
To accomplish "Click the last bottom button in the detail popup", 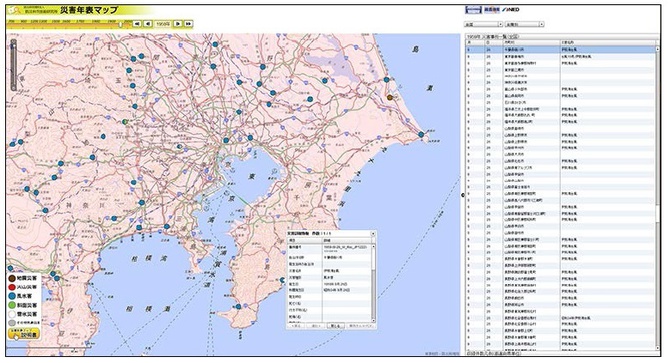I will [360, 326].
